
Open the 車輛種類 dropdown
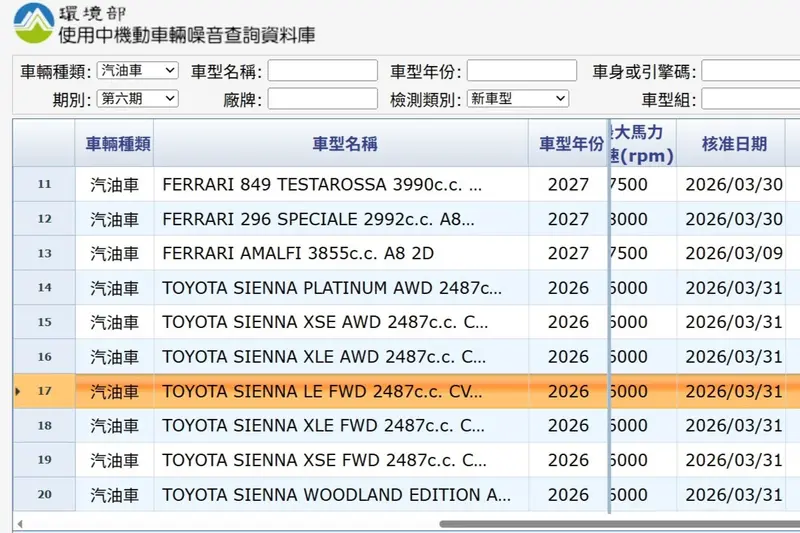click(x=138, y=71)
